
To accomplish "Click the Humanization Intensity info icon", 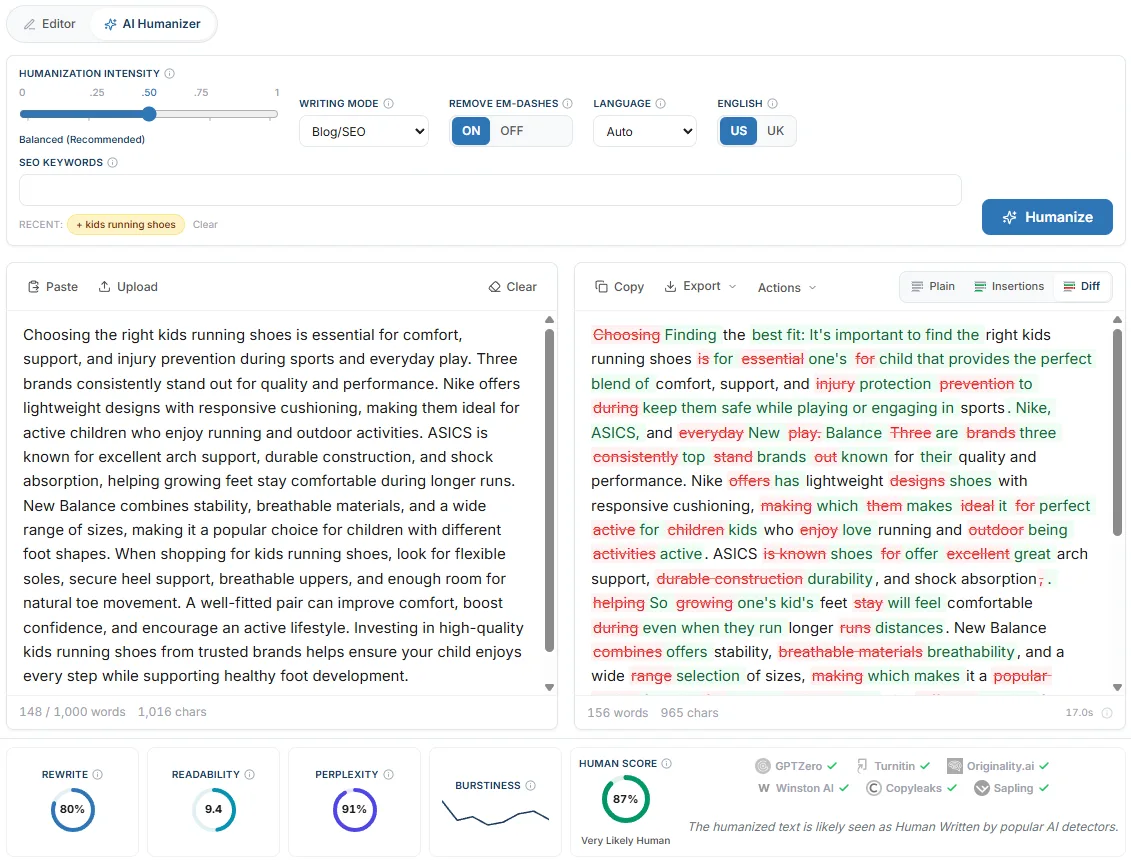I will (x=170, y=74).
